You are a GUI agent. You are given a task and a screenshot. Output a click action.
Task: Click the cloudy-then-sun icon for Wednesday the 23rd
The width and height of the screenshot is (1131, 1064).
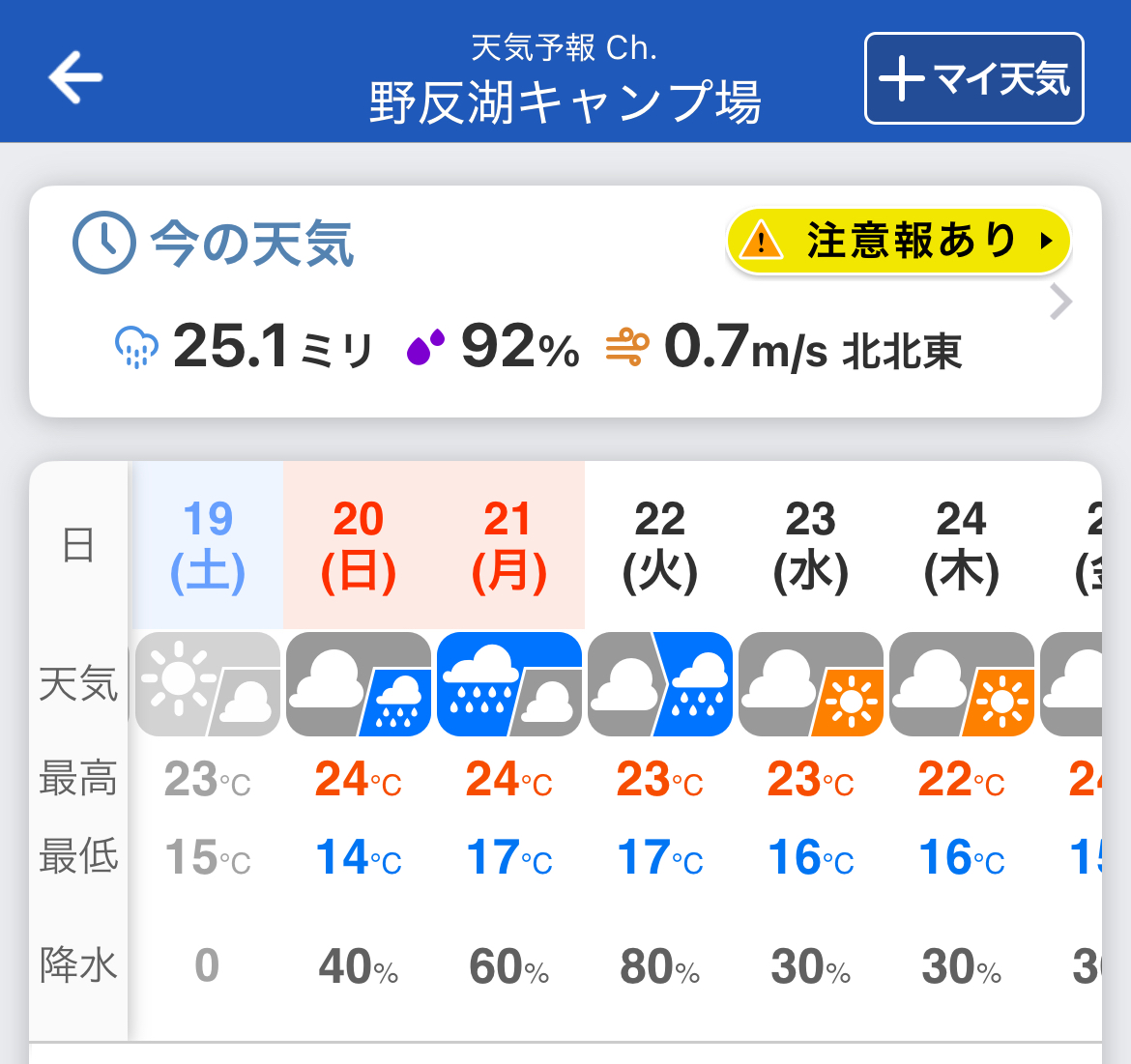coord(812,684)
